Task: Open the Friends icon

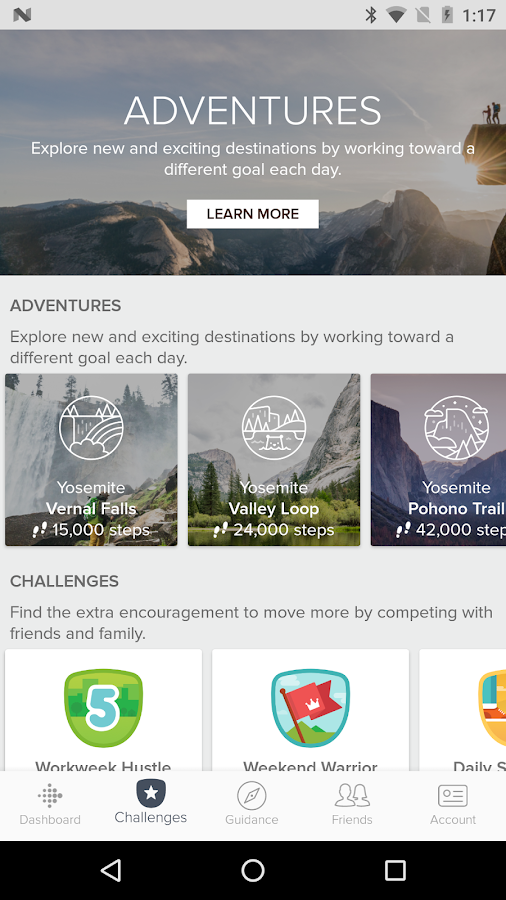Action: [352, 795]
